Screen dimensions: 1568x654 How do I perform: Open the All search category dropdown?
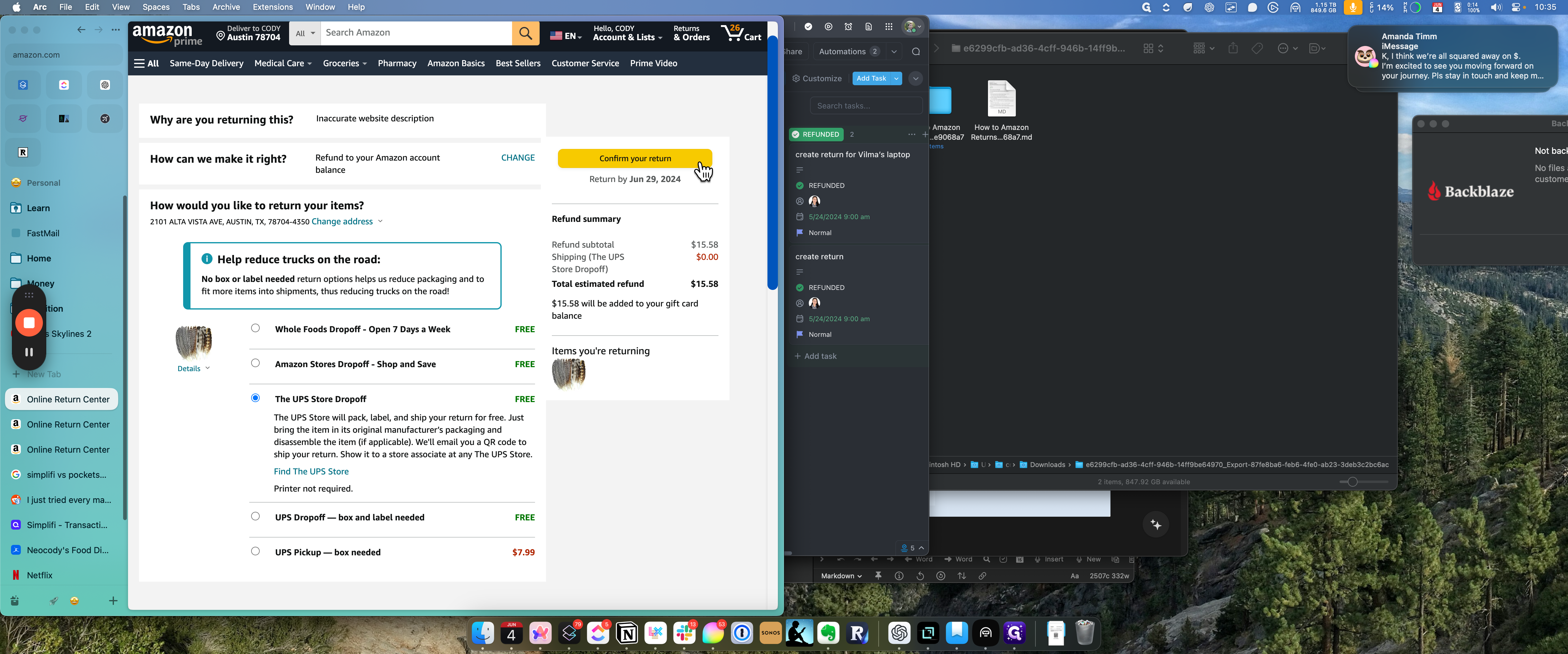click(305, 33)
